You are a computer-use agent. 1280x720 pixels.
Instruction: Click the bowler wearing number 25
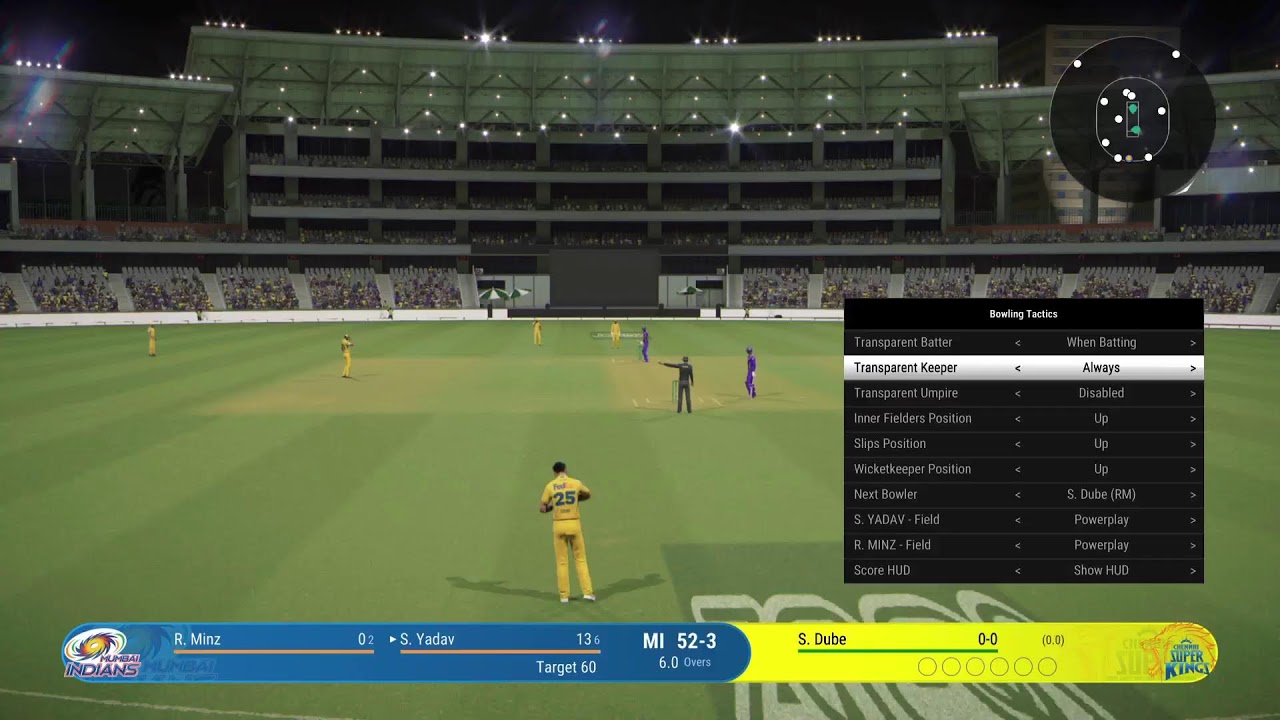point(567,532)
